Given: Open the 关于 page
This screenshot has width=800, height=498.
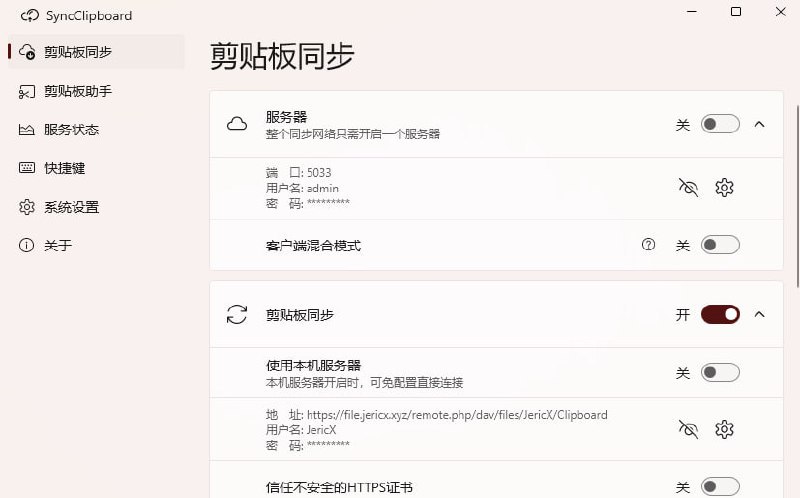Looking at the screenshot, I should point(96,245).
